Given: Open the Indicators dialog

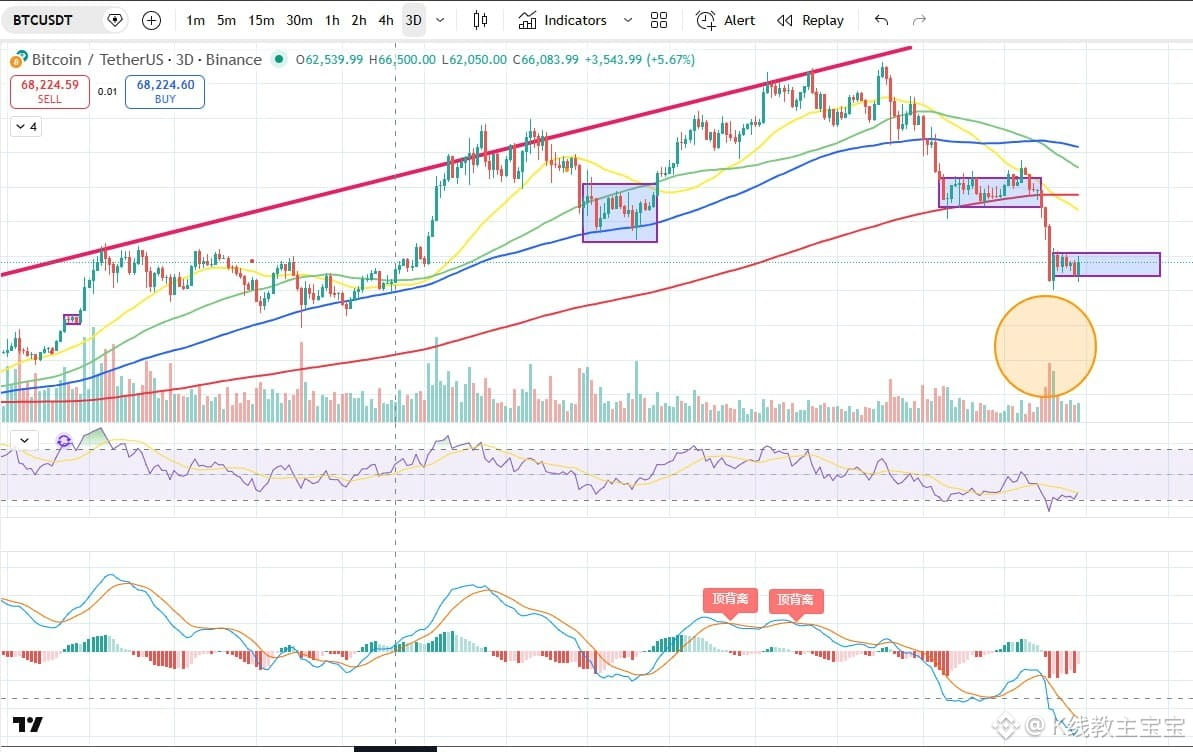Looking at the screenshot, I should (562, 21).
